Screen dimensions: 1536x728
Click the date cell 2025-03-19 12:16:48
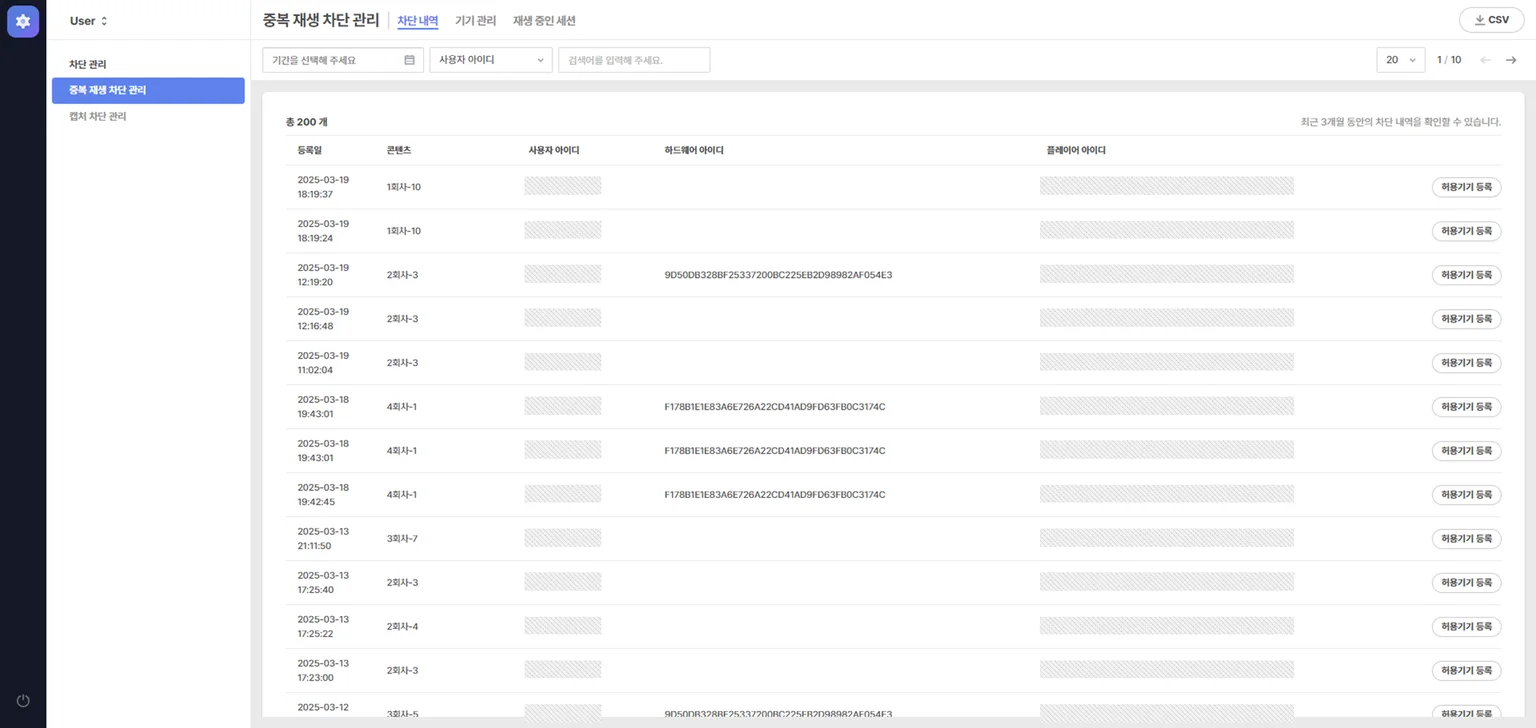point(323,319)
